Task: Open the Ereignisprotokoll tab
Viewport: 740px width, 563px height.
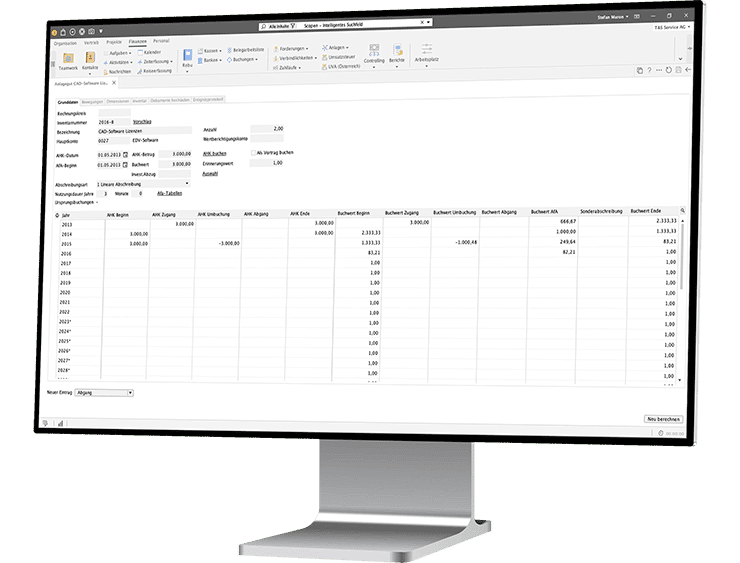Action: pos(208,100)
